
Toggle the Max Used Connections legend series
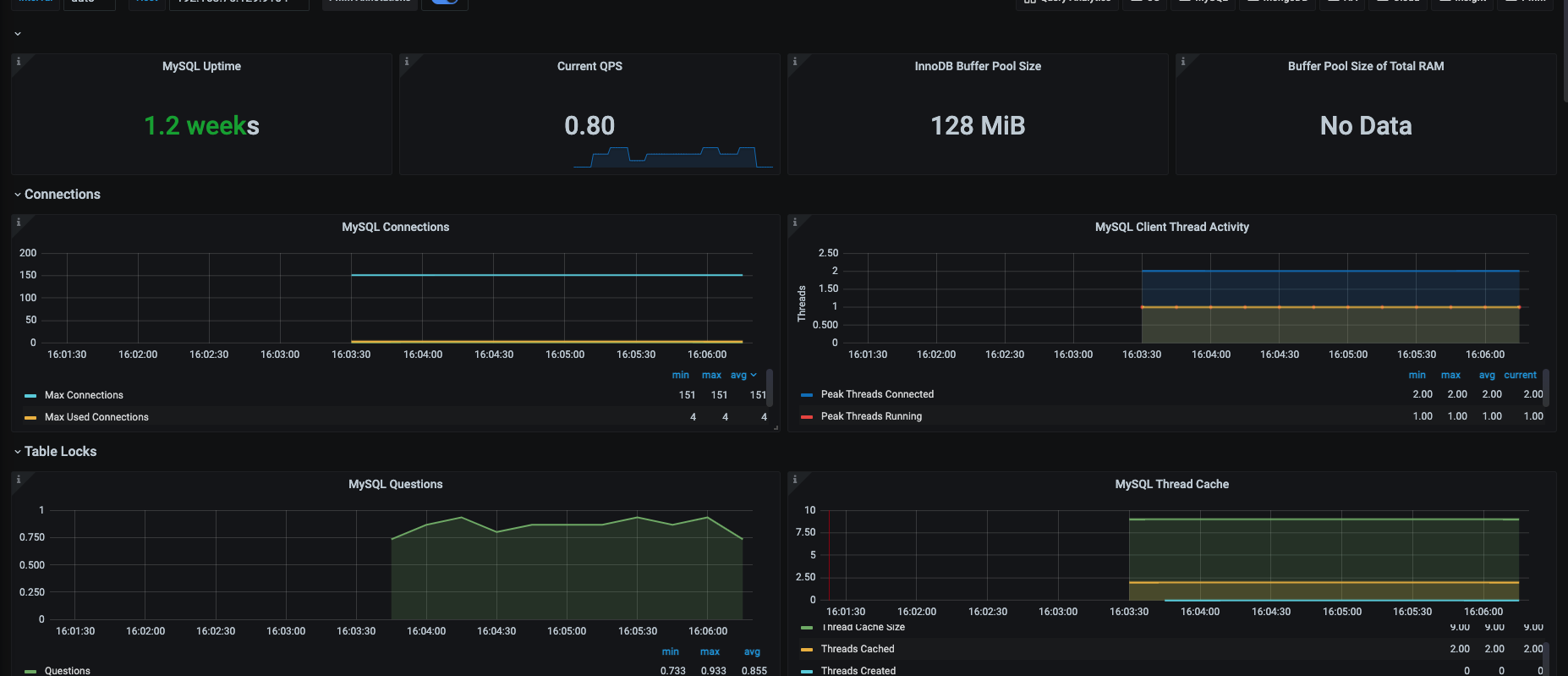coord(96,417)
